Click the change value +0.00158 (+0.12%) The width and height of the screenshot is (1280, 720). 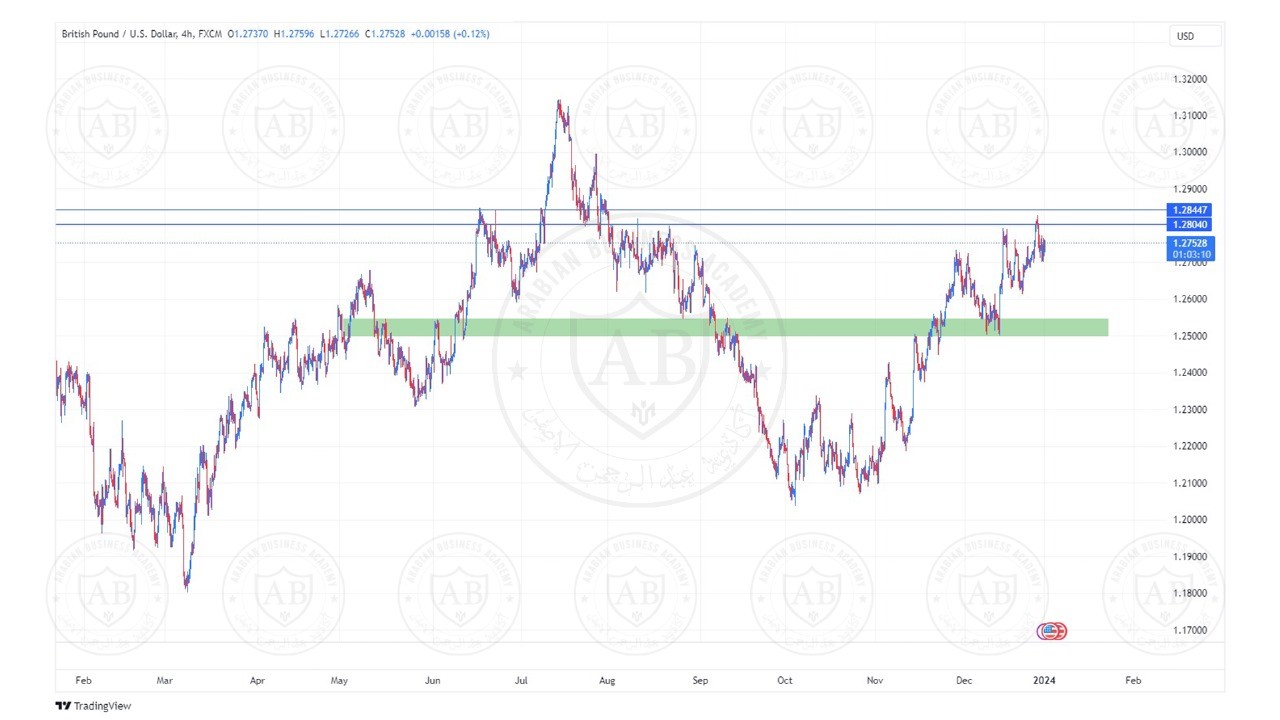[450, 34]
